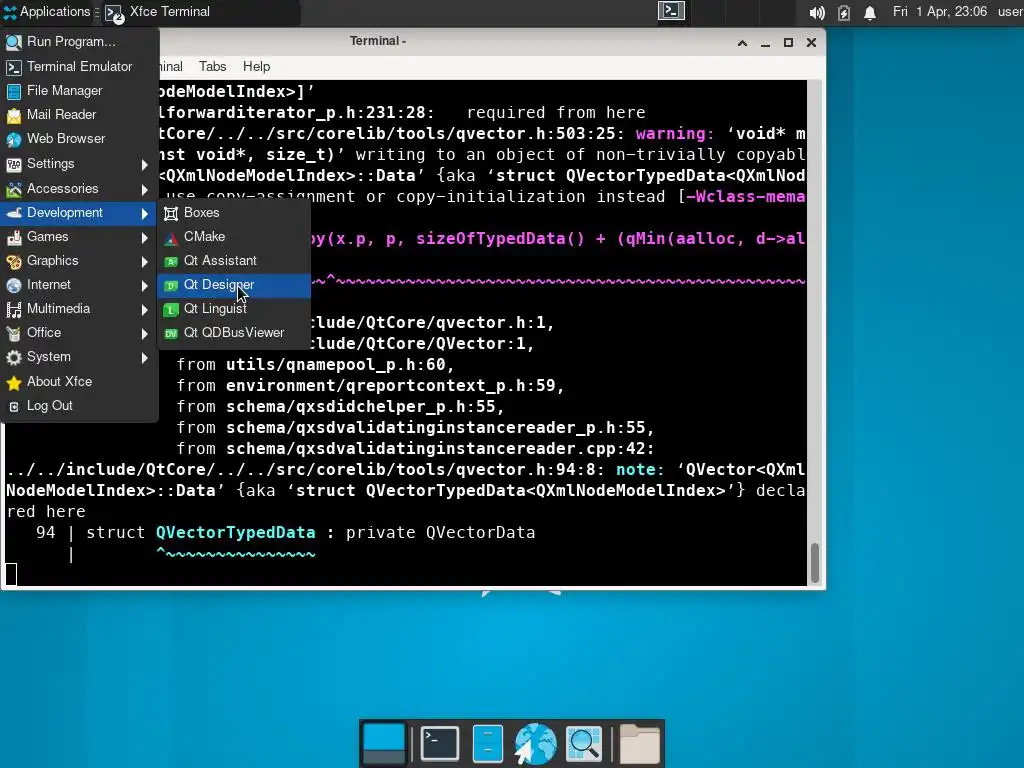
Task: Open power manager battery icon
Action: [844, 12]
